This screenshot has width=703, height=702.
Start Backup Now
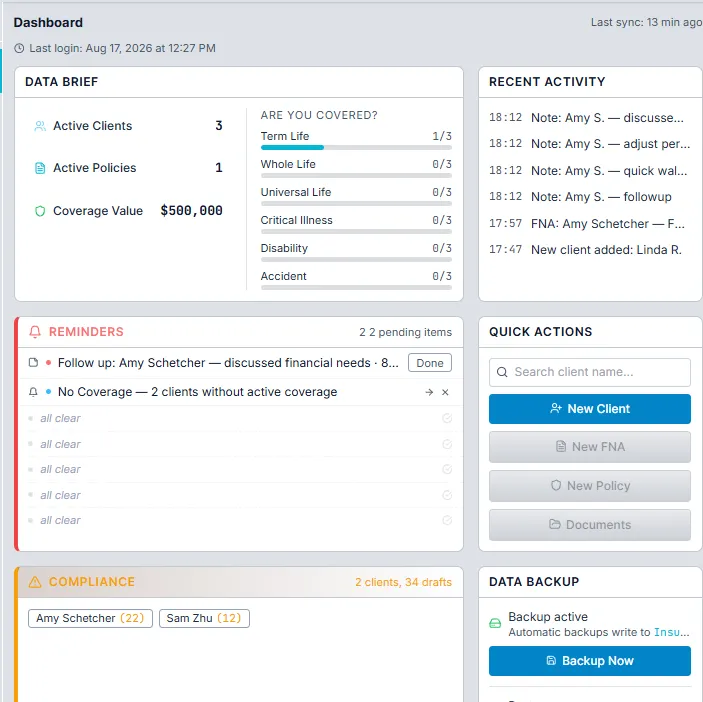click(x=590, y=661)
